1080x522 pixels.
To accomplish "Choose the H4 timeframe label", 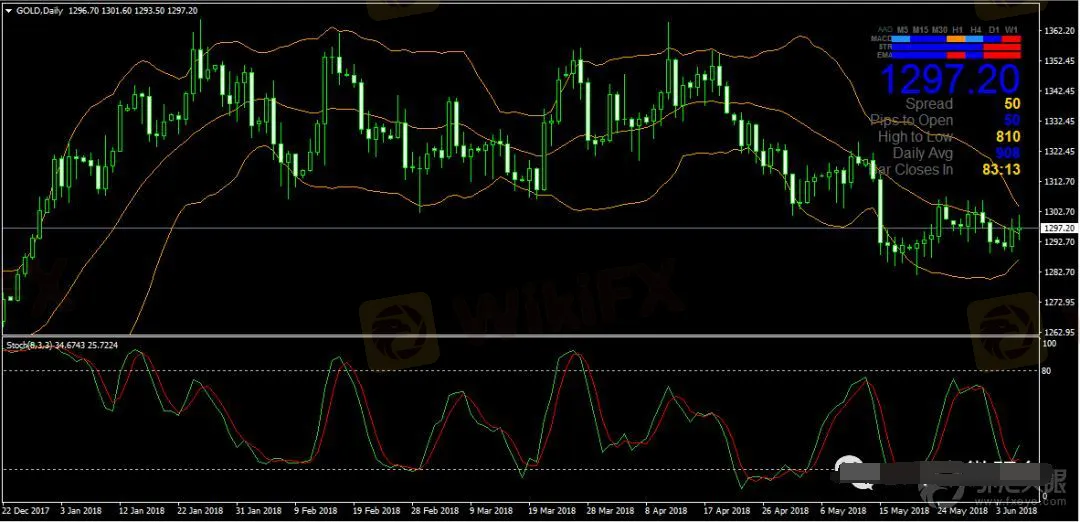I will tap(976, 30).
